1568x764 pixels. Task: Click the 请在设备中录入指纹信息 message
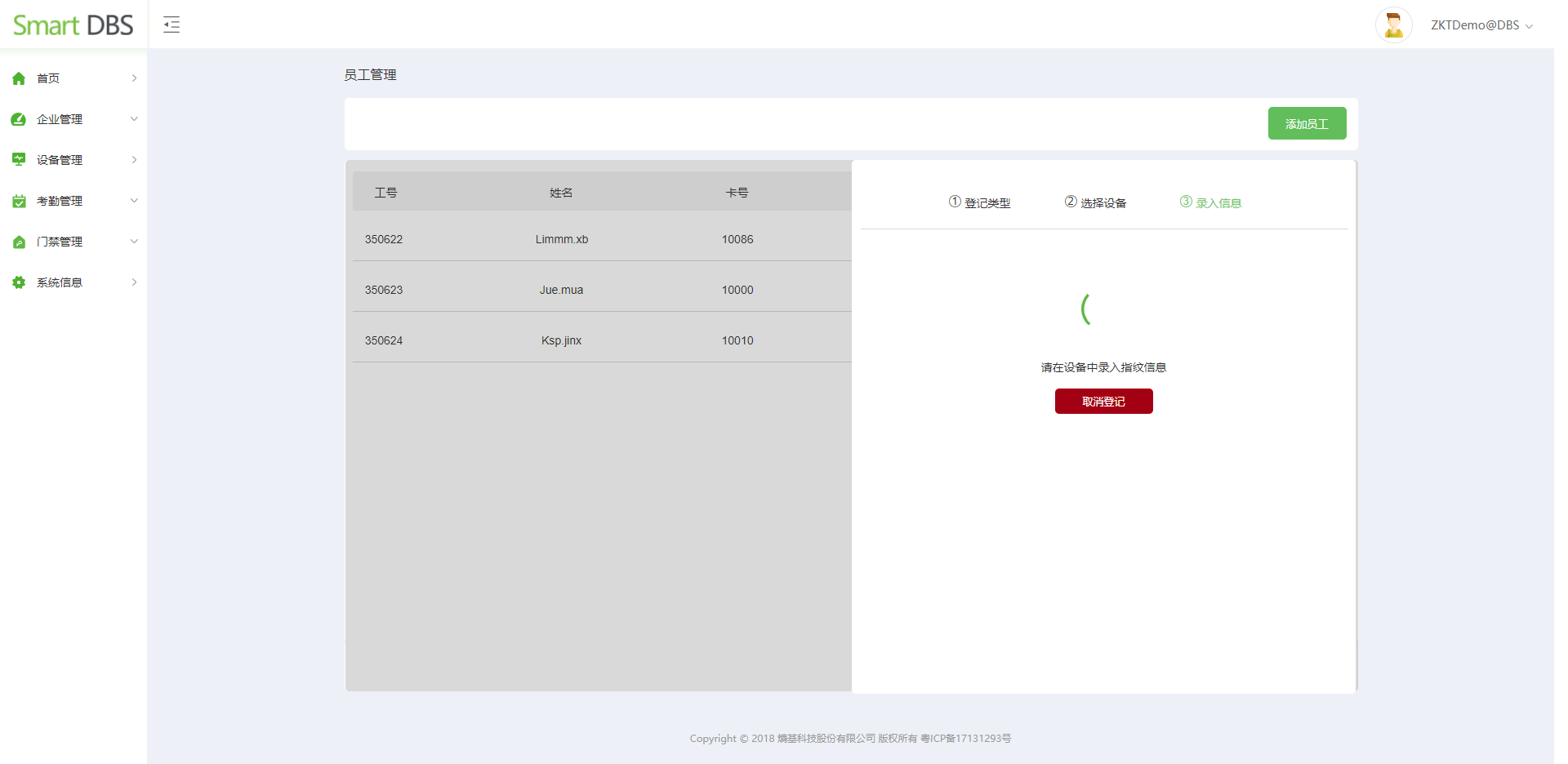1103,367
